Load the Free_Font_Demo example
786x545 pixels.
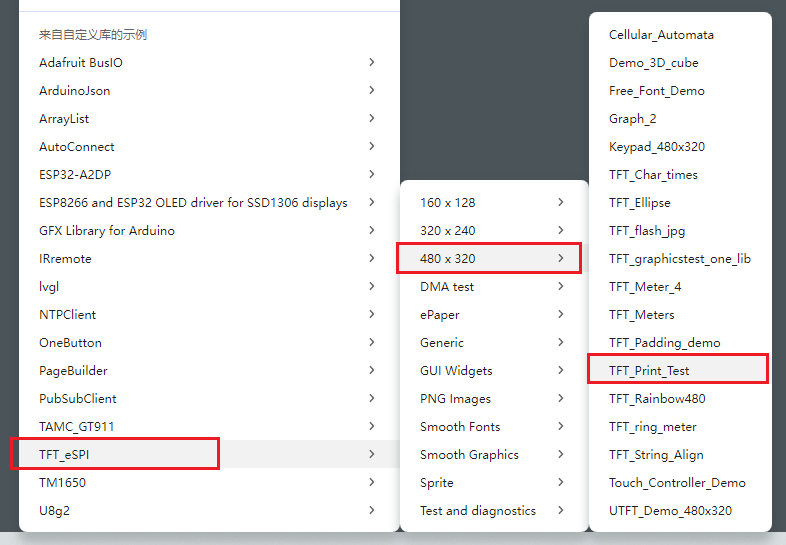point(680,91)
